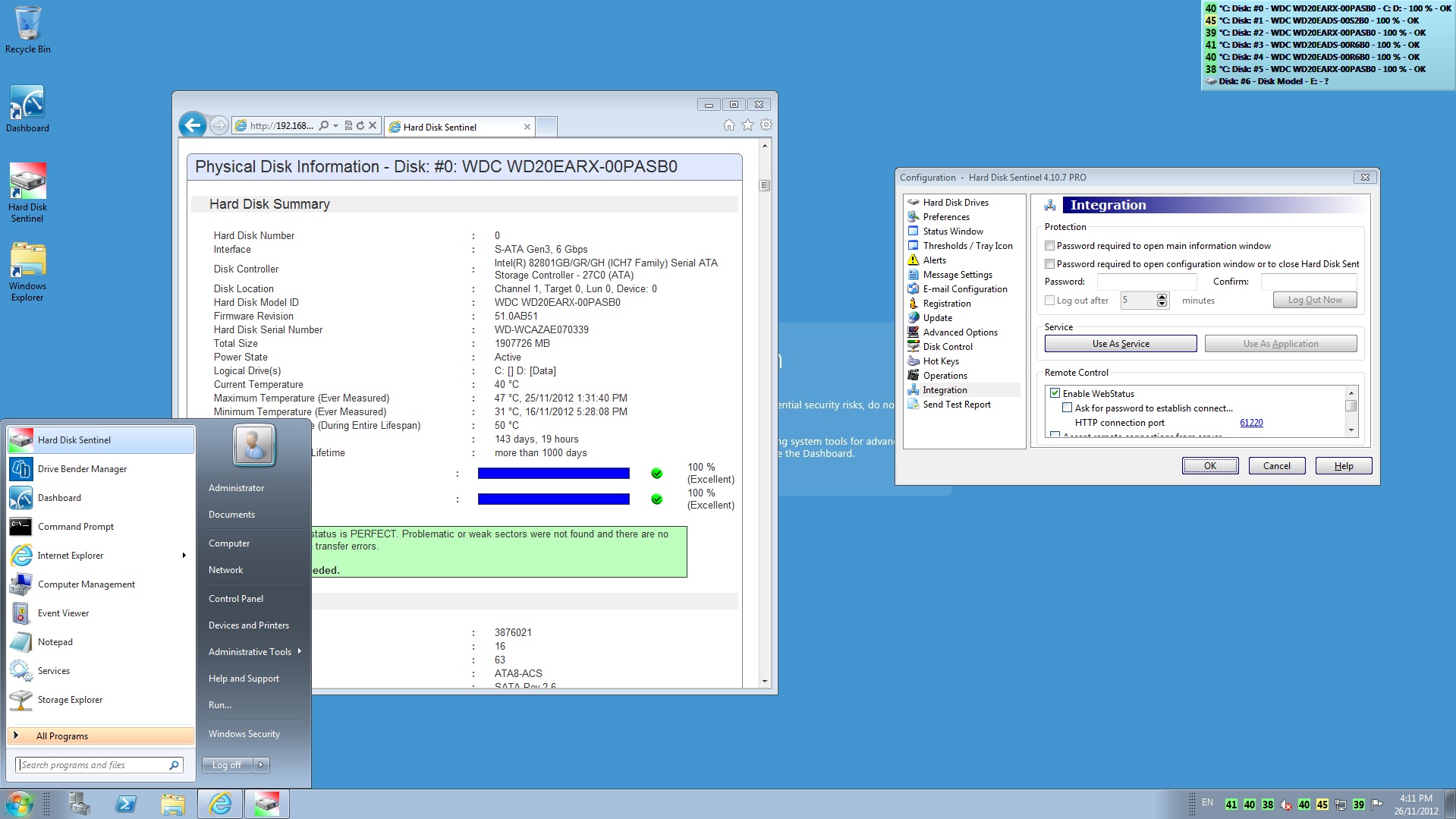The width and height of the screenshot is (1456, 819).
Task: Click the upper blue 100% progress bar
Action: pos(553,474)
